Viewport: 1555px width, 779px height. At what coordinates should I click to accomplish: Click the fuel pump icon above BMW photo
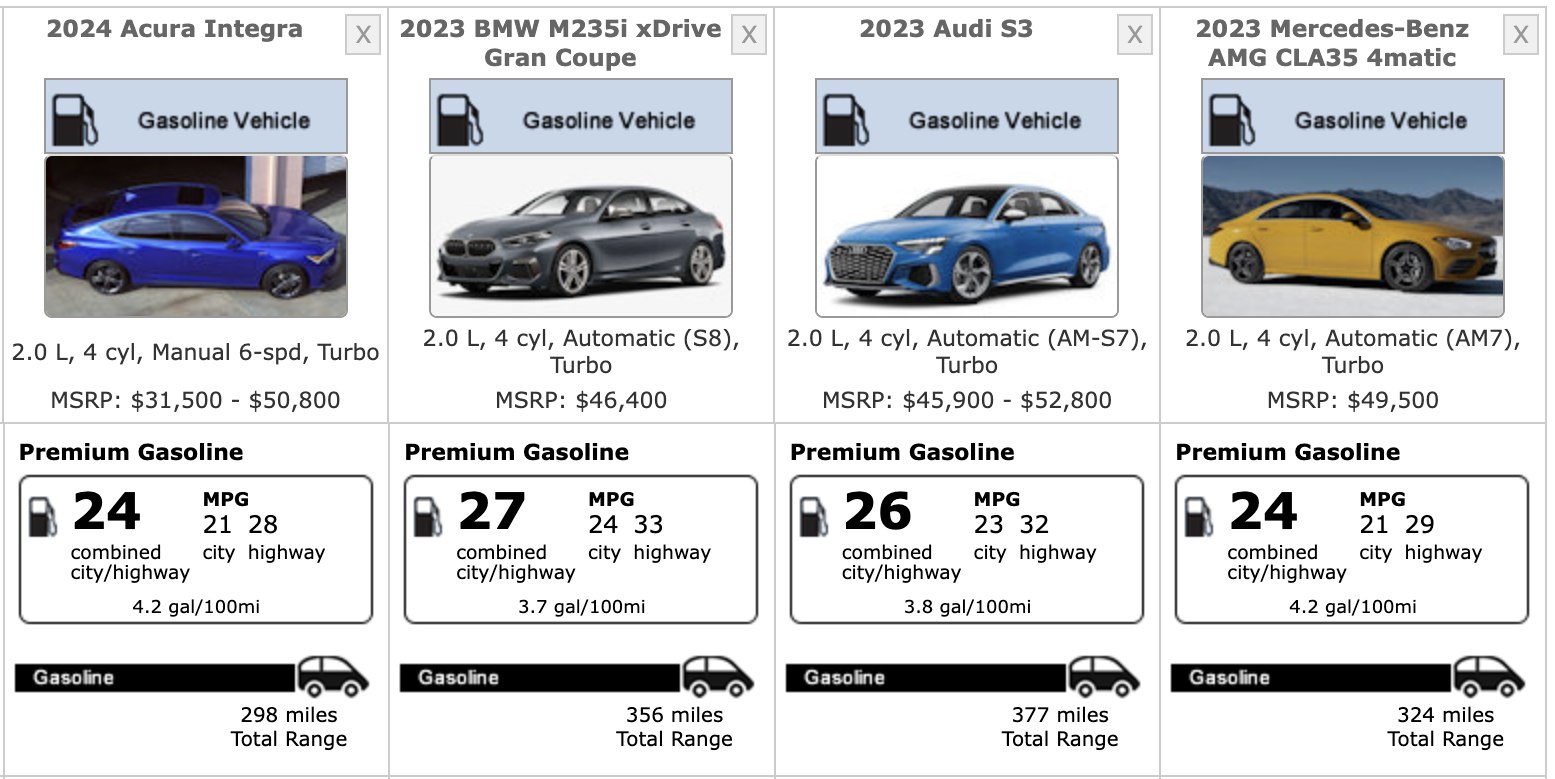(x=460, y=119)
